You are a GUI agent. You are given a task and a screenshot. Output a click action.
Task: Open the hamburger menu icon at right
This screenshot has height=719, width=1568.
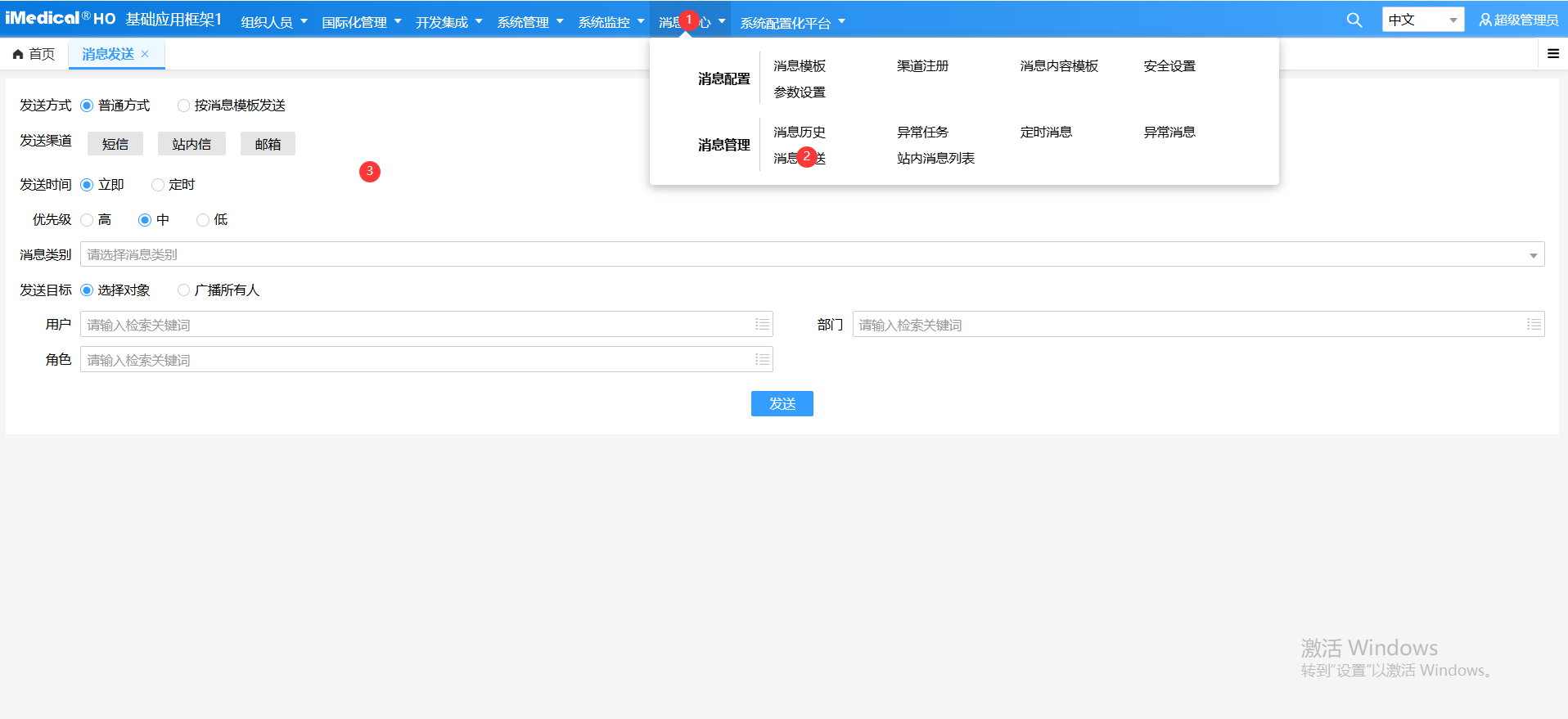(x=1552, y=54)
